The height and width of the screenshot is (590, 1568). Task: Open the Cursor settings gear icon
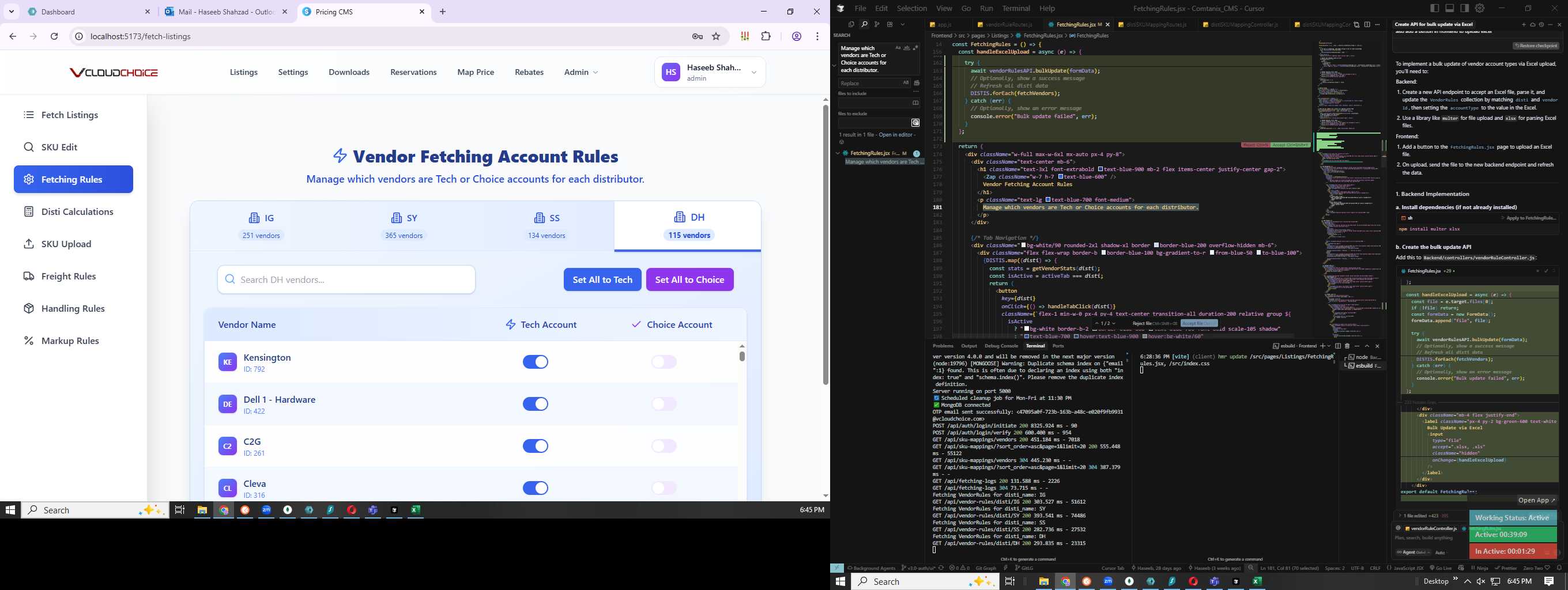coord(1480,8)
